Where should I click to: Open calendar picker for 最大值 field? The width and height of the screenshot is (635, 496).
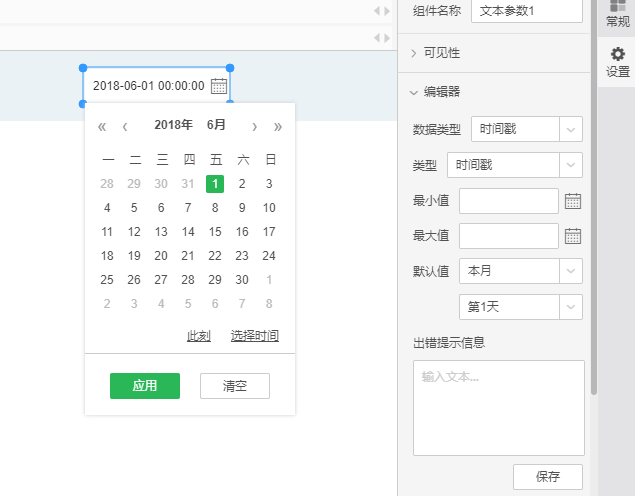click(x=573, y=236)
